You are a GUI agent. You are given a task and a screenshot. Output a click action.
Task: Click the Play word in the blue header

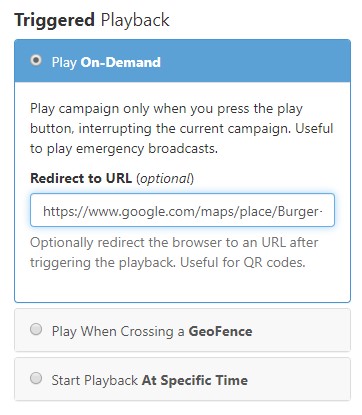(x=64, y=63)
